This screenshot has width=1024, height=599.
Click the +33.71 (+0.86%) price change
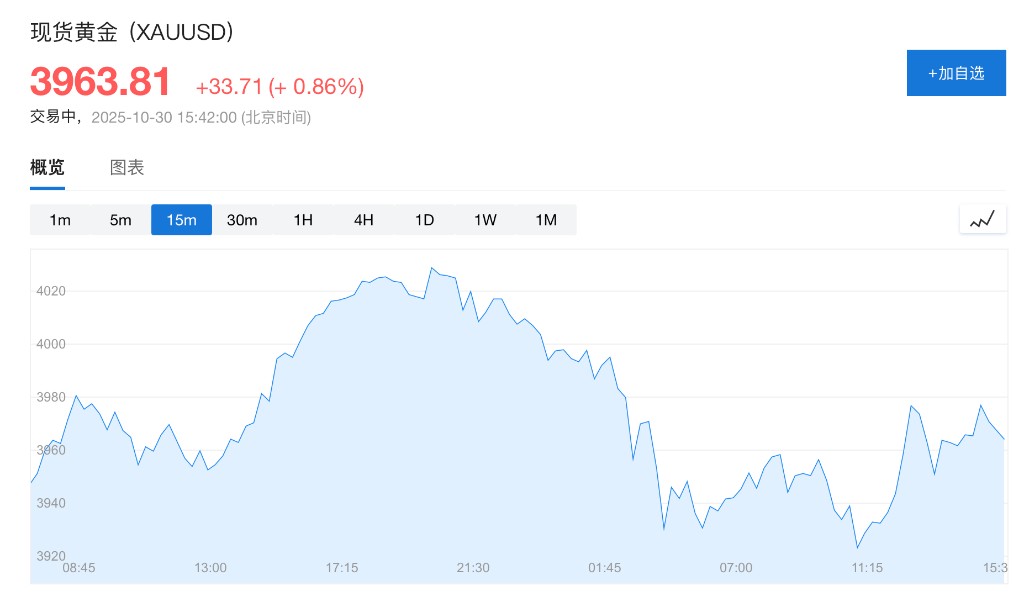pos(280,87)
